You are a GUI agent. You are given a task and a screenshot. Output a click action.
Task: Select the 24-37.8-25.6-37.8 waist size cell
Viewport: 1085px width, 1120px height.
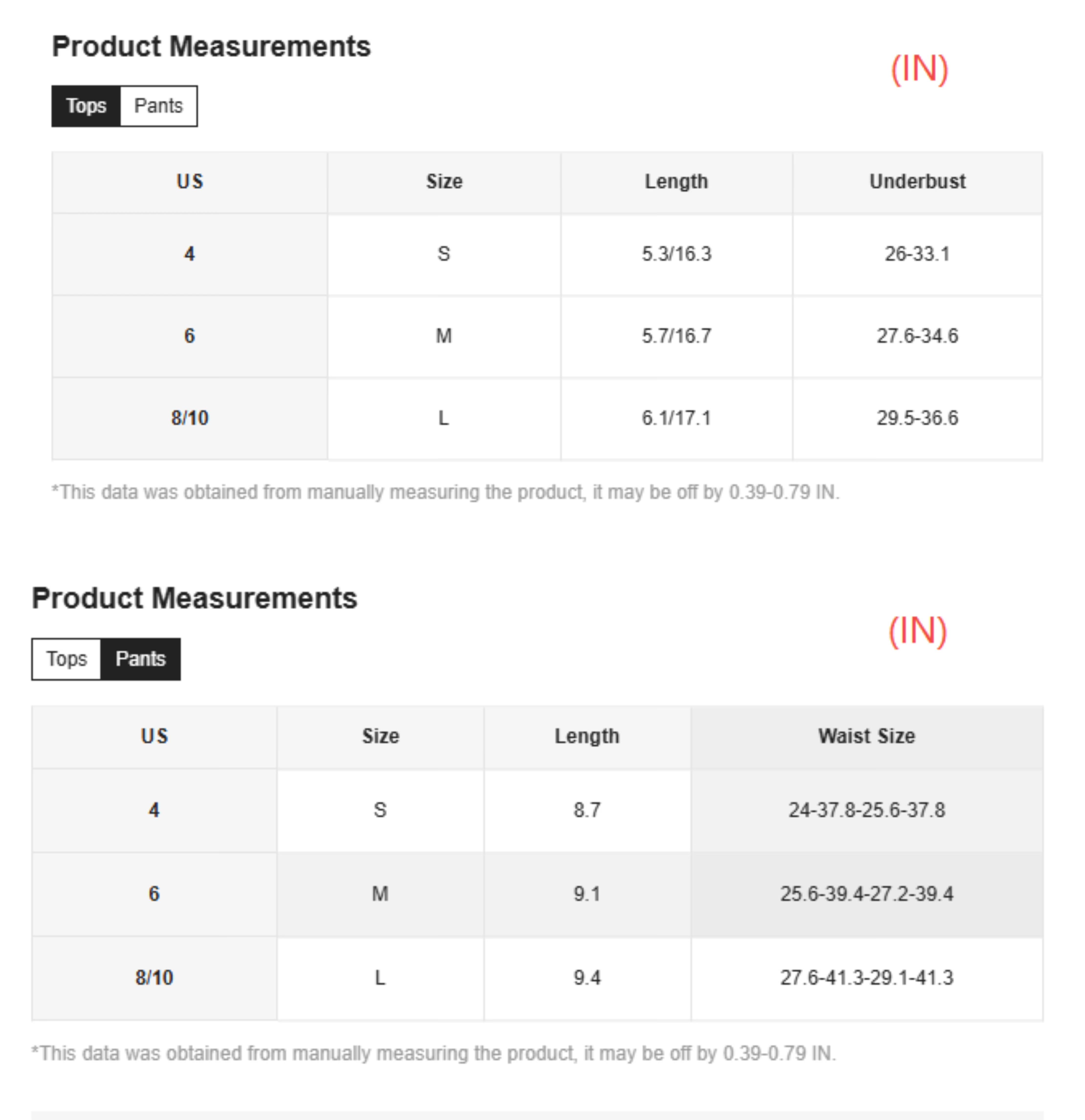(866, 810)
